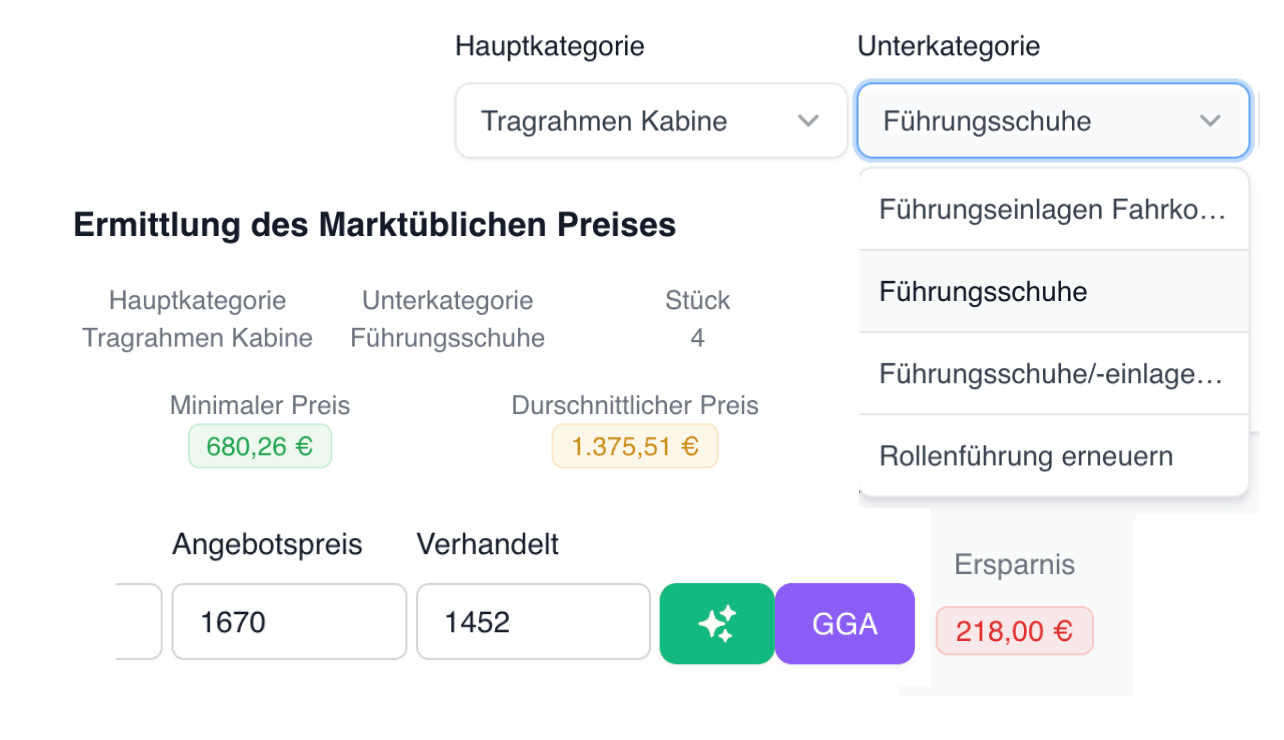The image size is (1284, 740).
Task: Click the red Ersparnis 218,00 € badge
Action: click(1014, 631)
